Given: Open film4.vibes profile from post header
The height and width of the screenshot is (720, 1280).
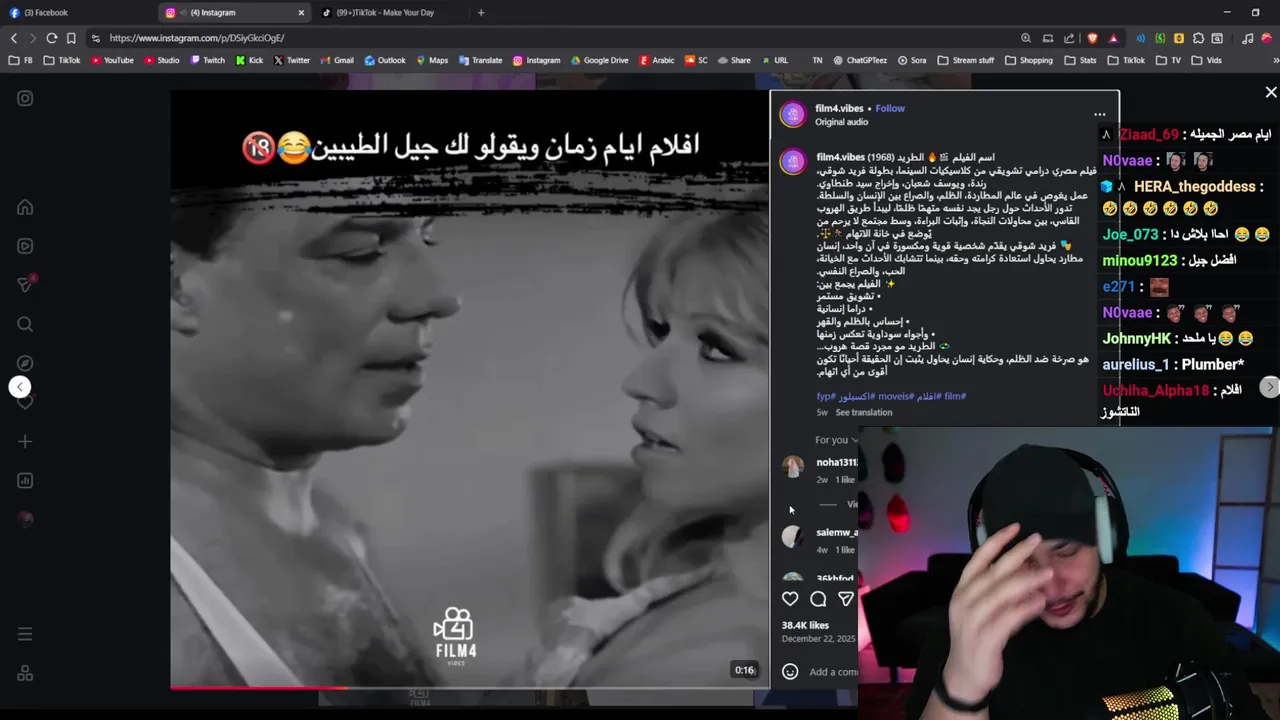Looking at the screenshot, I should pos(839,108).
